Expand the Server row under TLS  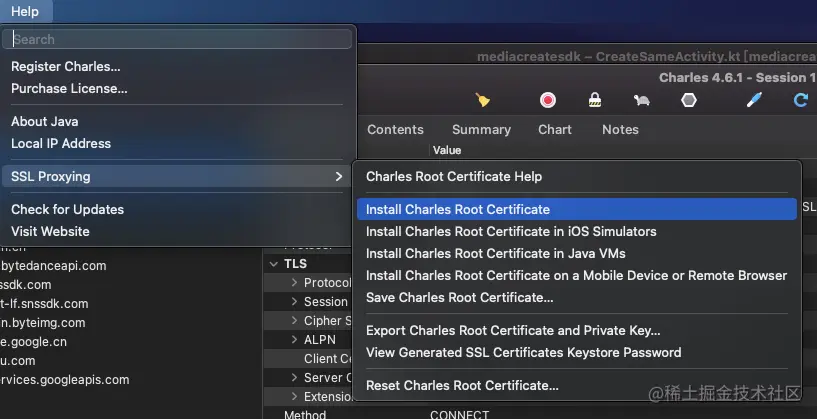tap(294, 378)
